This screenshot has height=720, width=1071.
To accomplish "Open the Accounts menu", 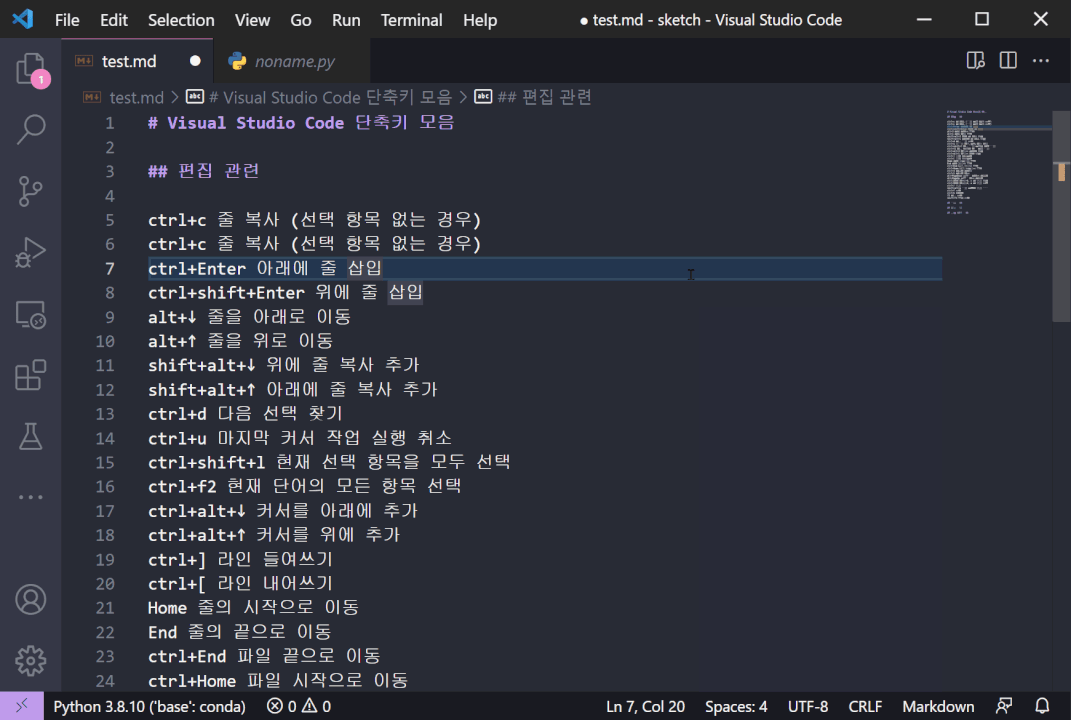I will tap(31, 599).
